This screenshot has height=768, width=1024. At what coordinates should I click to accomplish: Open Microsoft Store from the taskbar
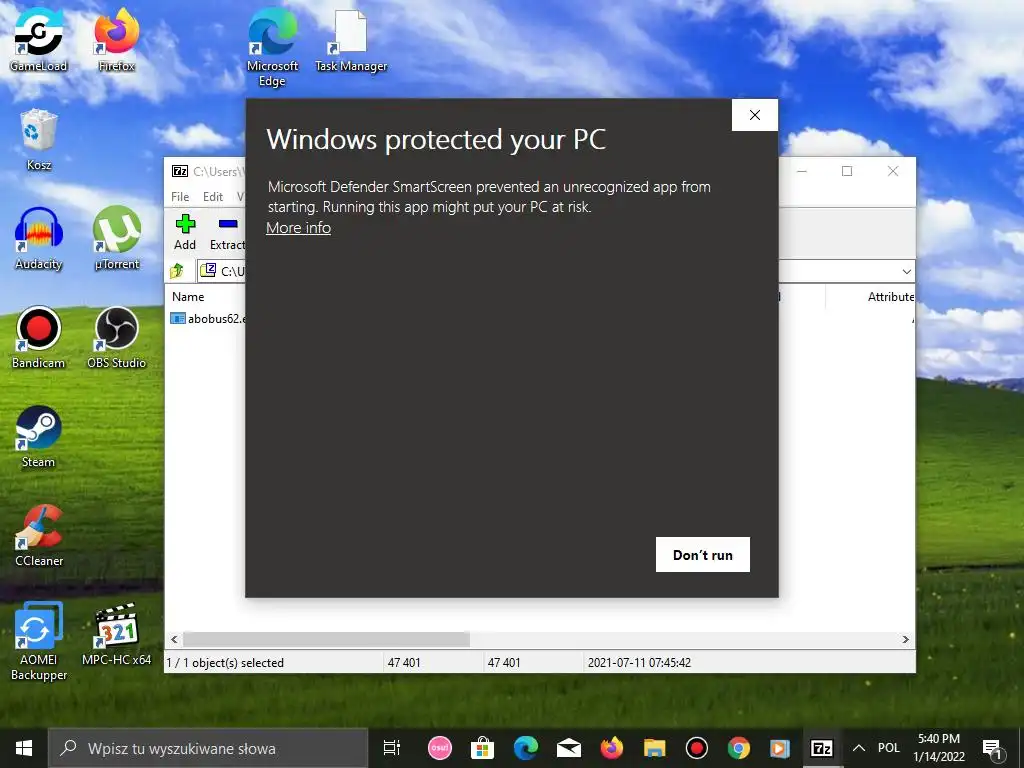(x=483, y=748)
